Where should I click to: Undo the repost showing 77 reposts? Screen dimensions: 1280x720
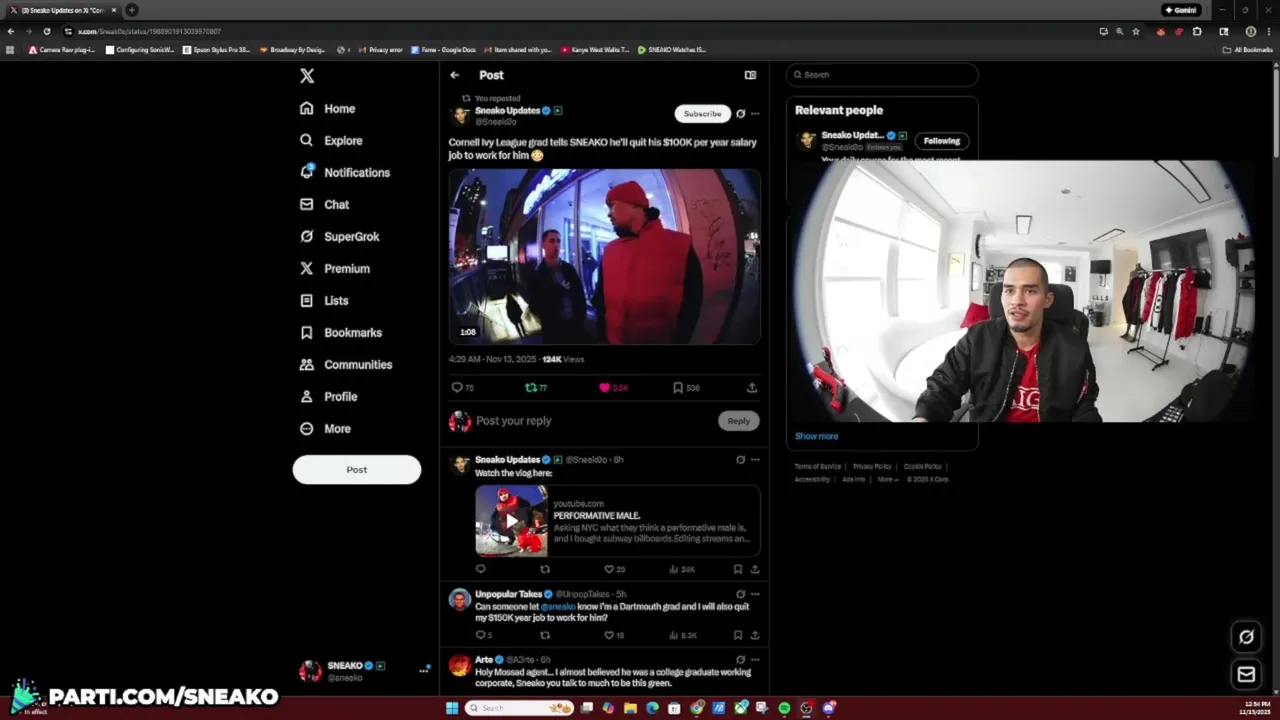tap(536, 387)
